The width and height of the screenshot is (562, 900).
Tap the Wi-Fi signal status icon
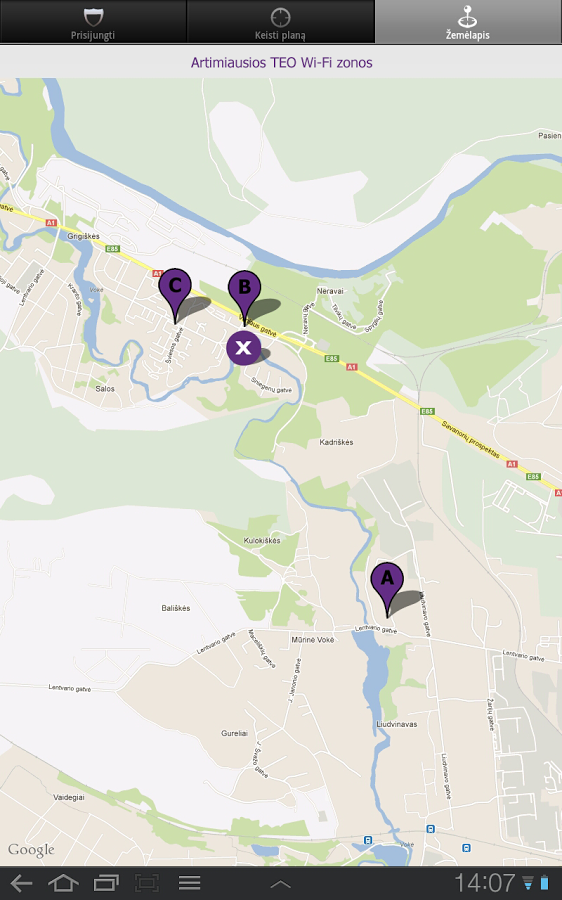pyautogui.click(x=528, y=883)
